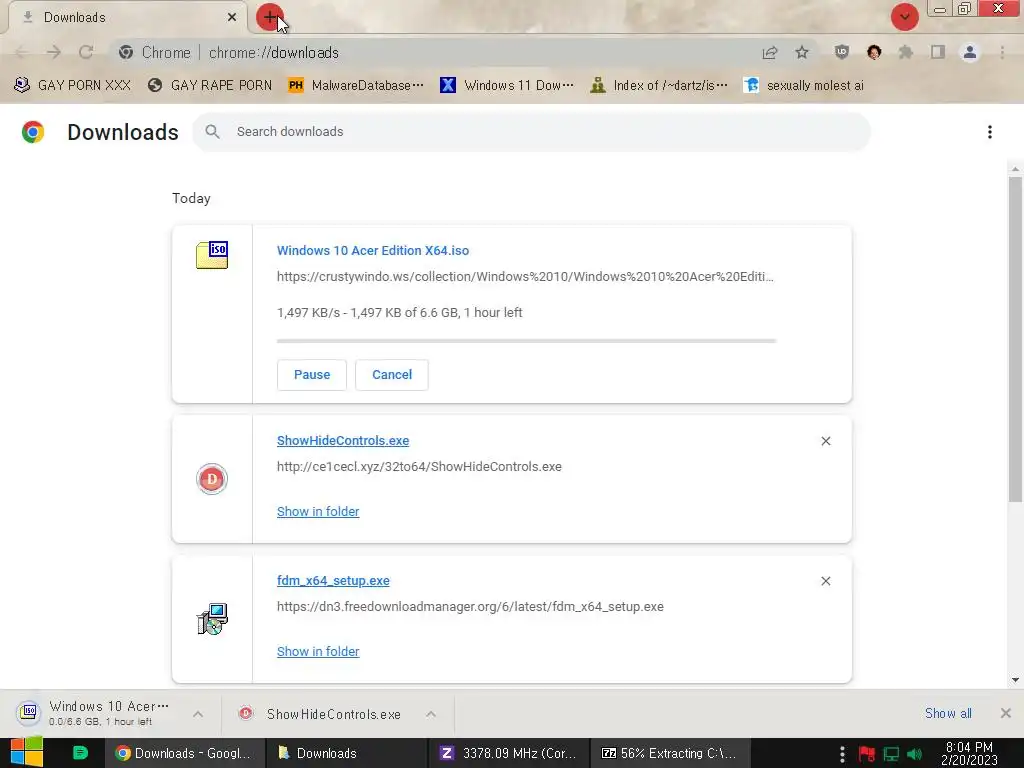The width and height of the screenshot is (1024, 768).
Task: Open the MalwareDatabase bookmark
Action: (356, 85)
